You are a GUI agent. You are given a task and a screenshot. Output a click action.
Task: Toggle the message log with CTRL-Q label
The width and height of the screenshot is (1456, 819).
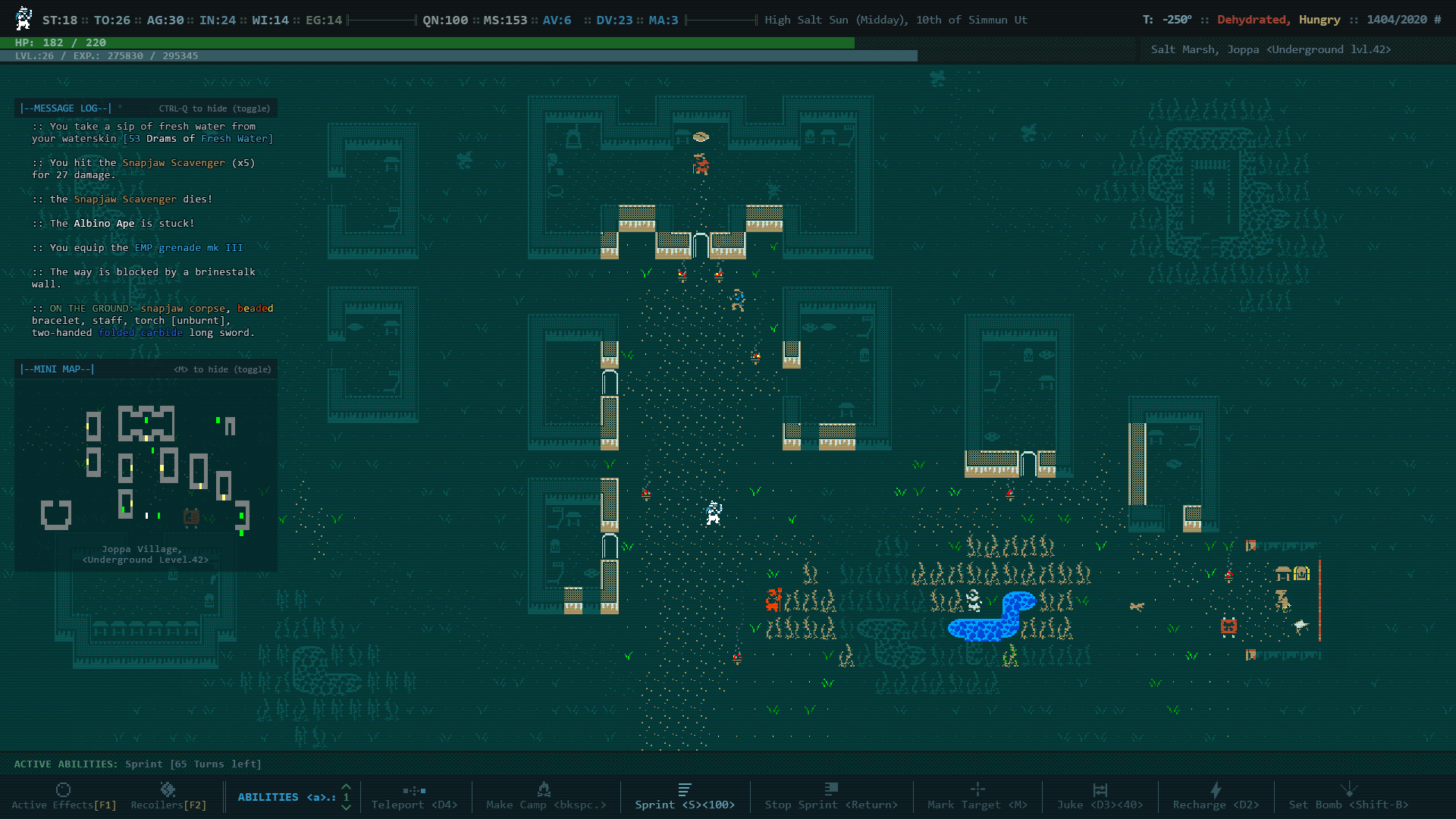(x=214, y=108)
